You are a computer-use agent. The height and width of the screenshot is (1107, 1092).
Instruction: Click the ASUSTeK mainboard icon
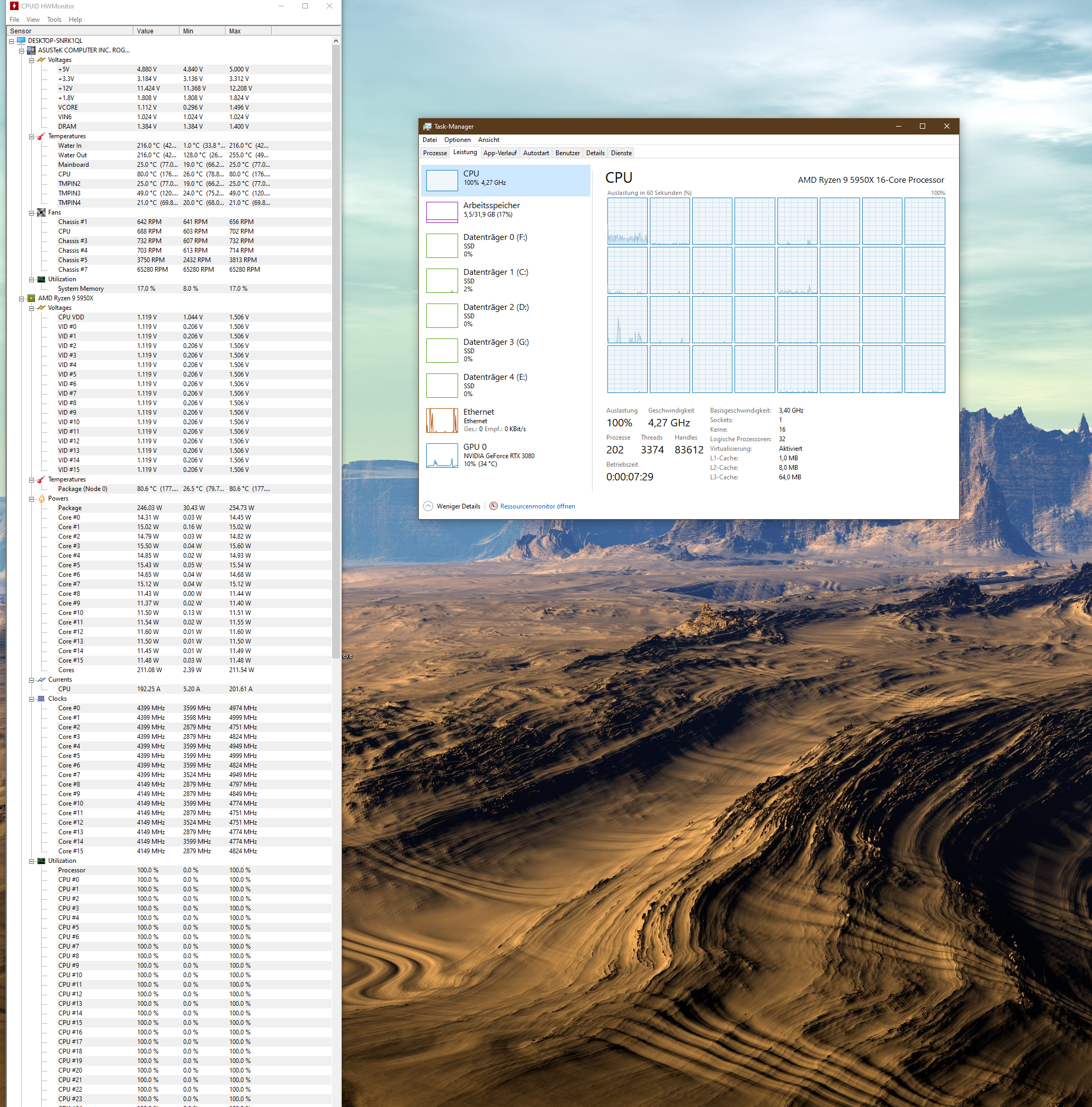pyautogui.click(x=32, y=50)
